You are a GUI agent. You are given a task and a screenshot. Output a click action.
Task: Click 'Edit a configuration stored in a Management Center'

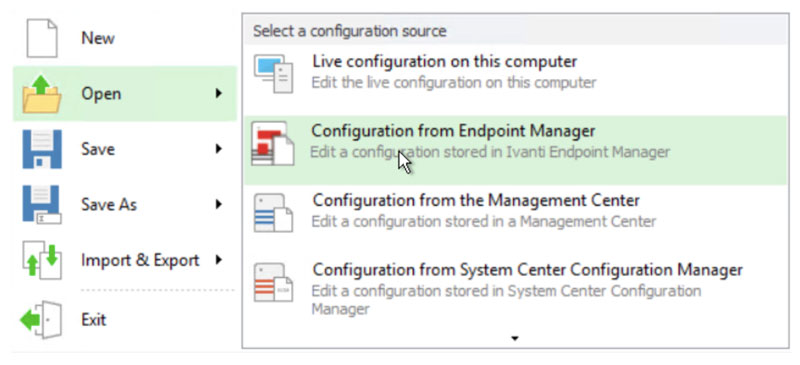484,222
